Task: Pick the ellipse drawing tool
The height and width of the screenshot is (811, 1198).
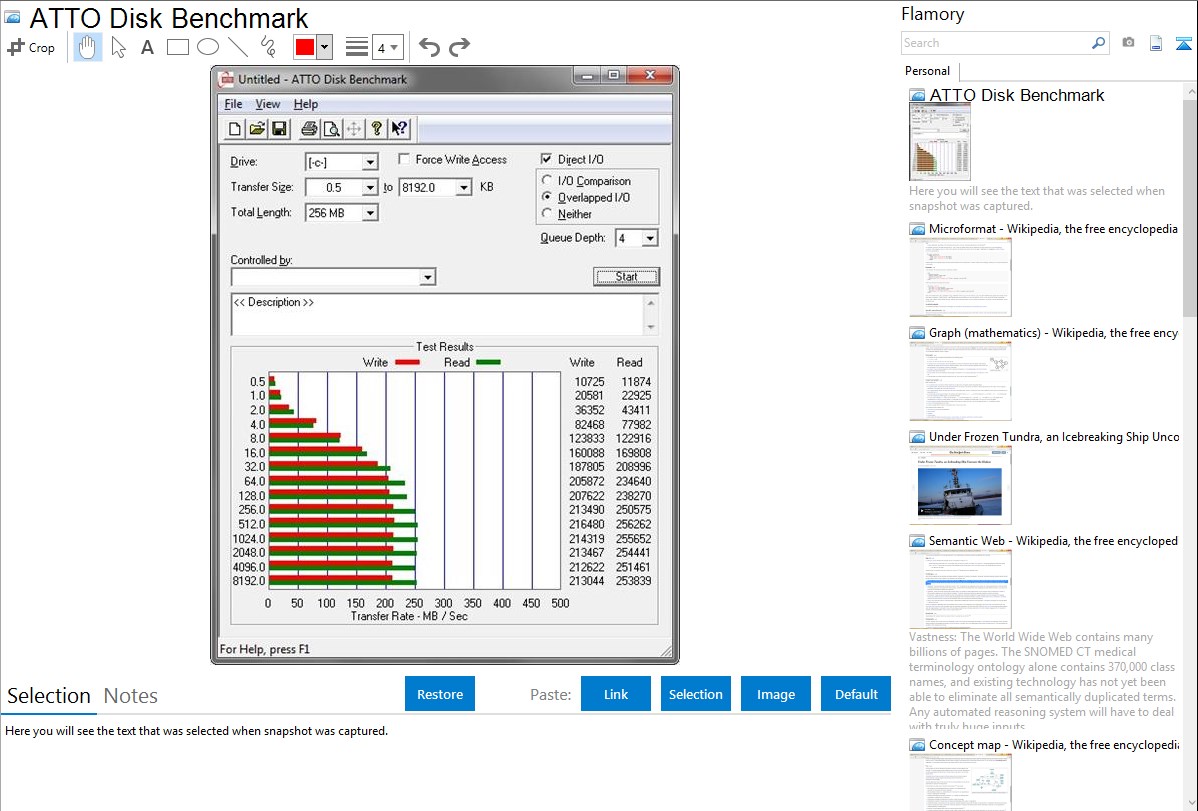Action: tap(208, 47)
